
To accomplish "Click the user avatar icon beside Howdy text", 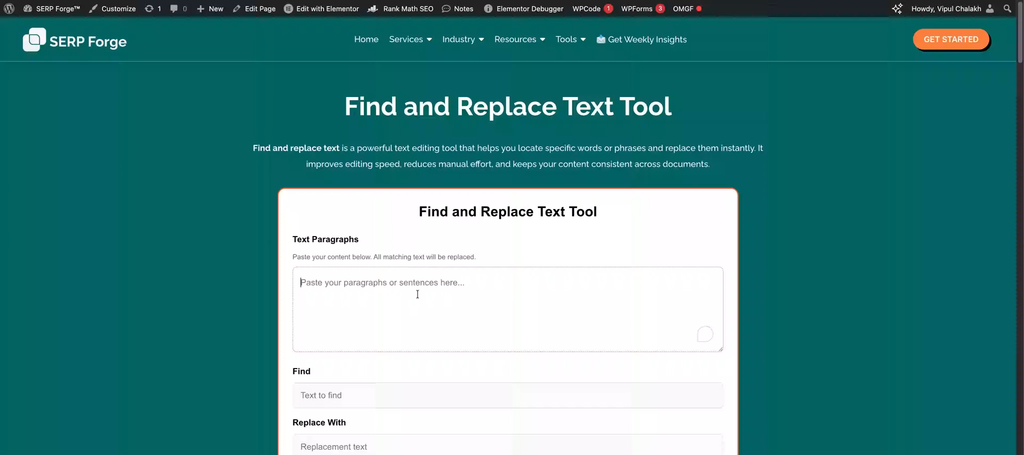I will click(989, 8).
